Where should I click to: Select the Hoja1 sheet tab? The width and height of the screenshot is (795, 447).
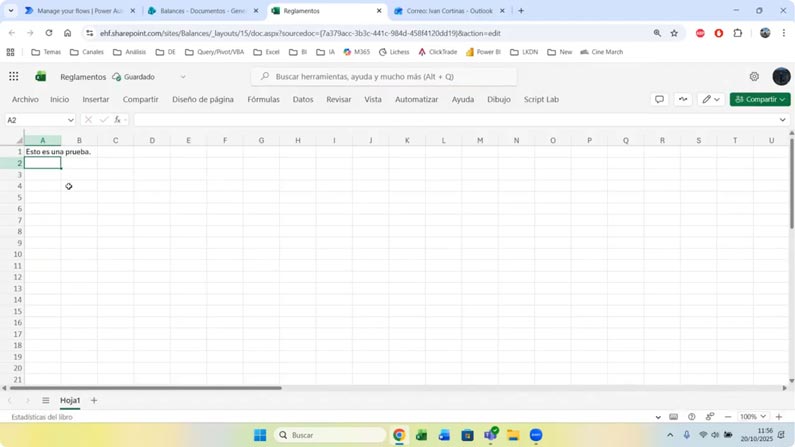tap(70, 400)
